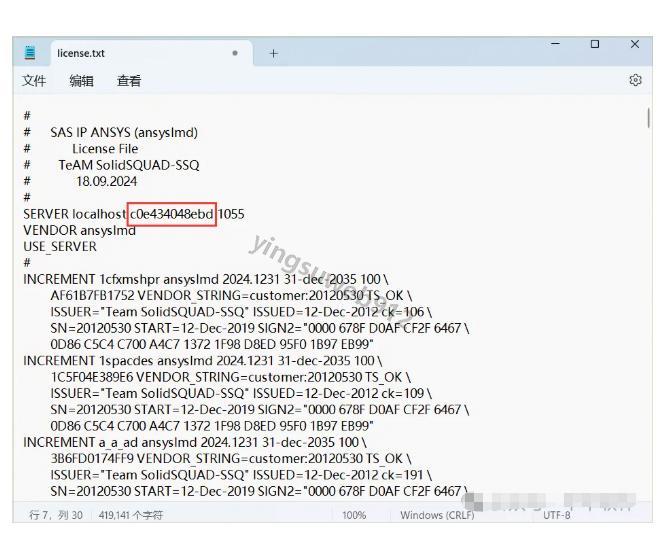
Task: Click the 419,141 个字符 character count
Action: point(131,515)
